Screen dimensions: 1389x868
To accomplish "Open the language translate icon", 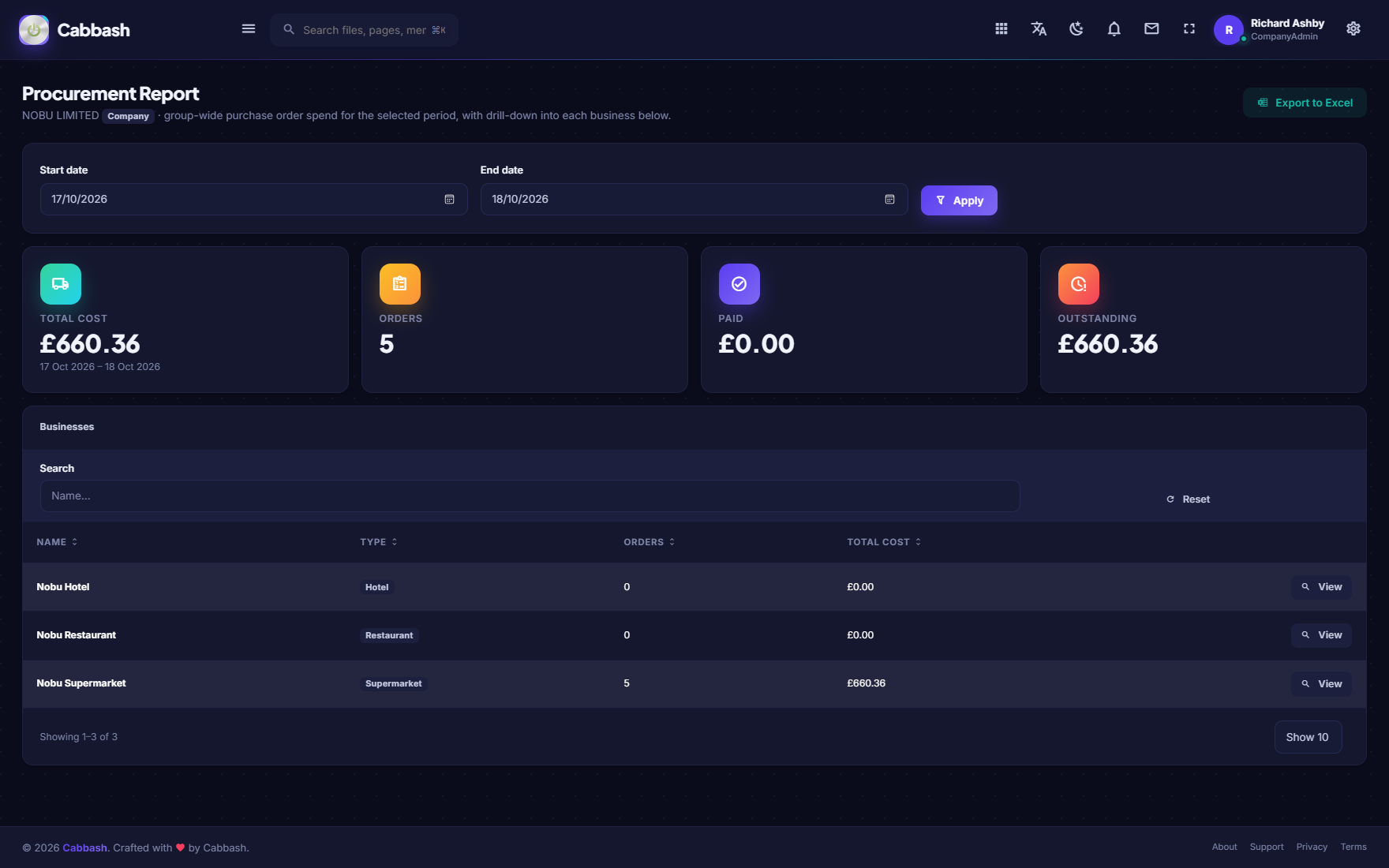I will point(1039,29).
